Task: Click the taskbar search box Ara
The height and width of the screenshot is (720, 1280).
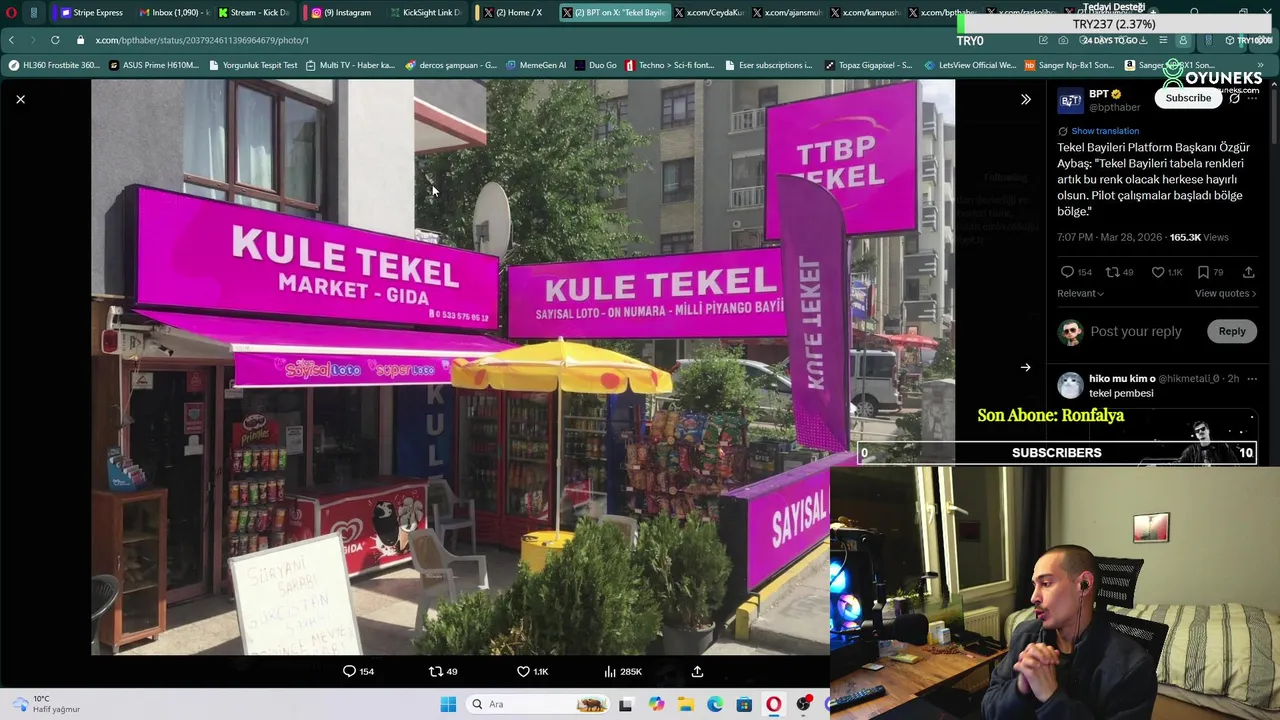Action: 538,704
